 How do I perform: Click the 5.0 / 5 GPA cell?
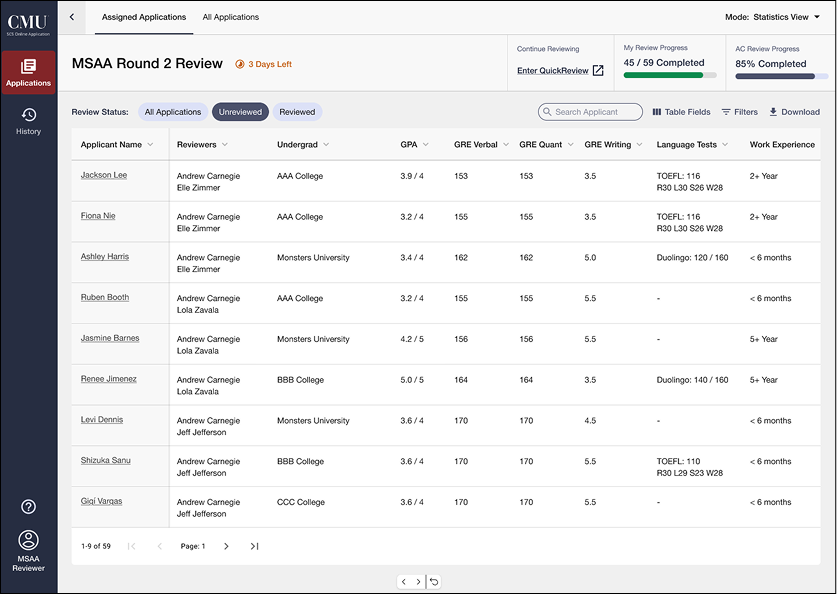[412, 380]
